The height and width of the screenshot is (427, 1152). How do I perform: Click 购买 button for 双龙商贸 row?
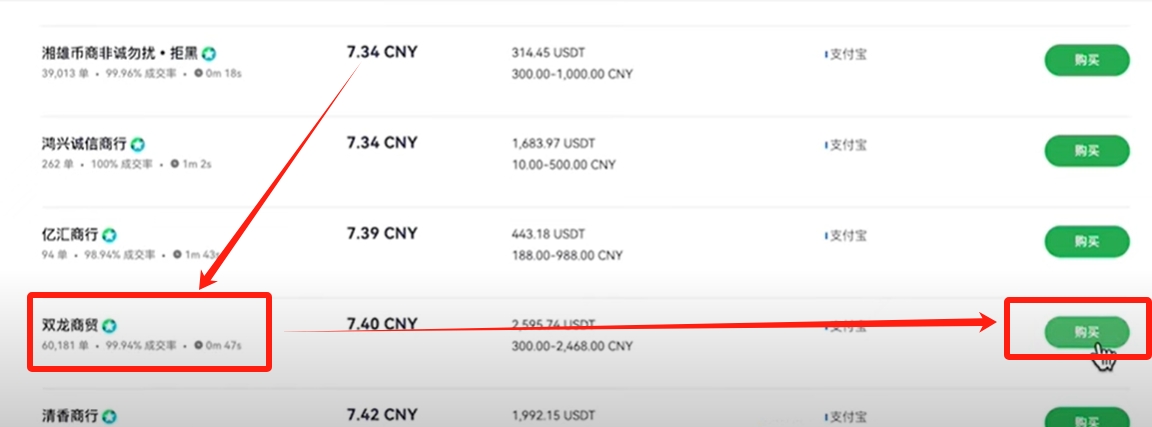point(1087,332)
